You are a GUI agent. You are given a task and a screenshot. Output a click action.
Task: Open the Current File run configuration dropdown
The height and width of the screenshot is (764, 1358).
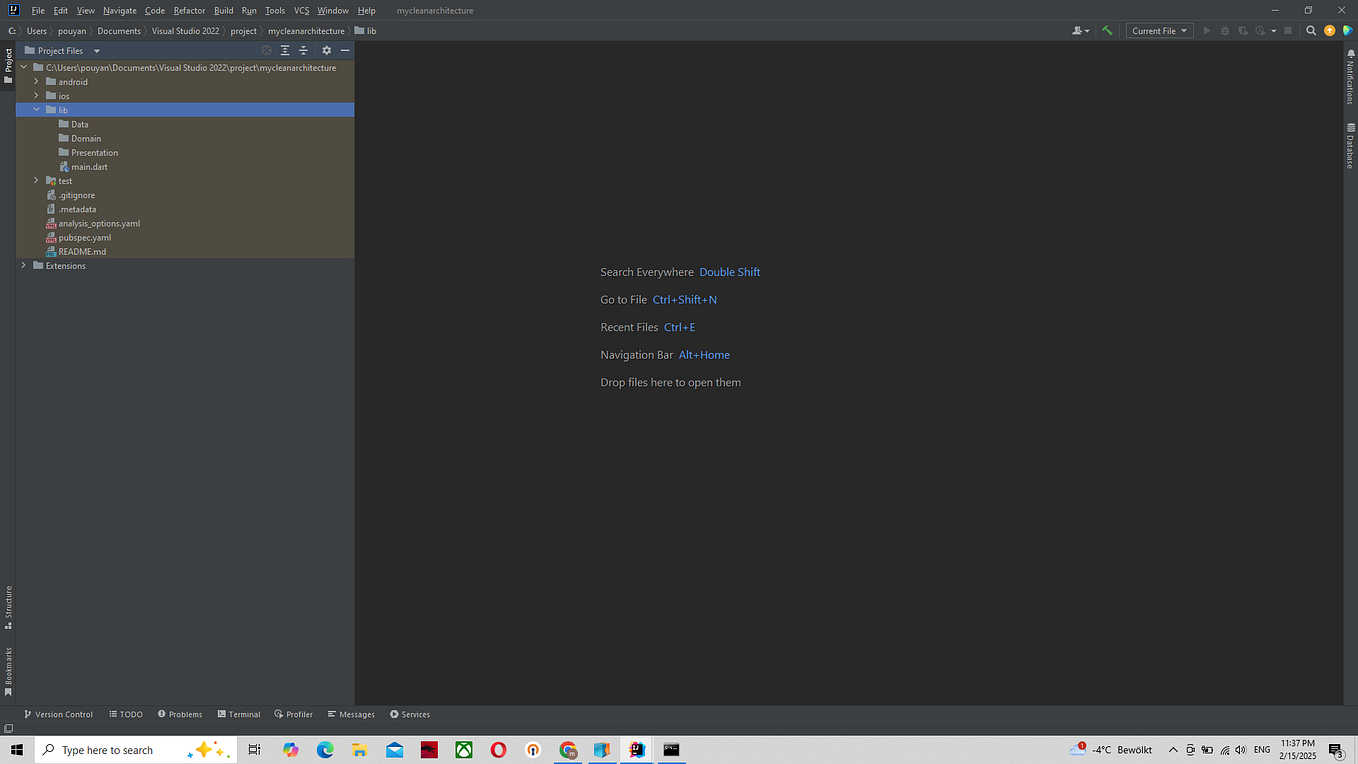(1159, 30)
